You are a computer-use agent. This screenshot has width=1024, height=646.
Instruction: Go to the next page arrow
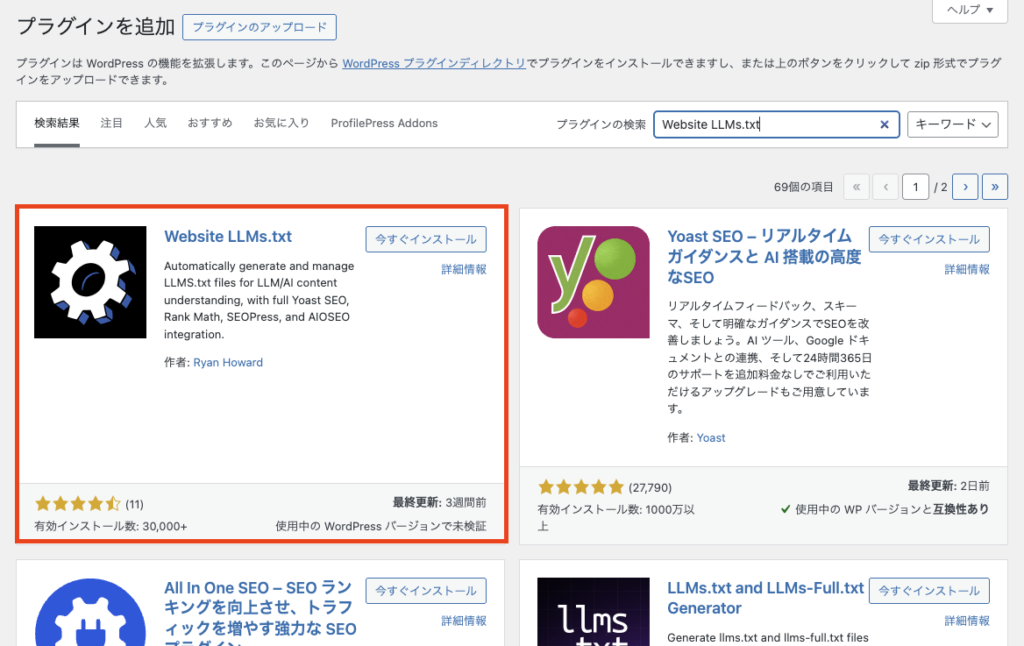964,186
